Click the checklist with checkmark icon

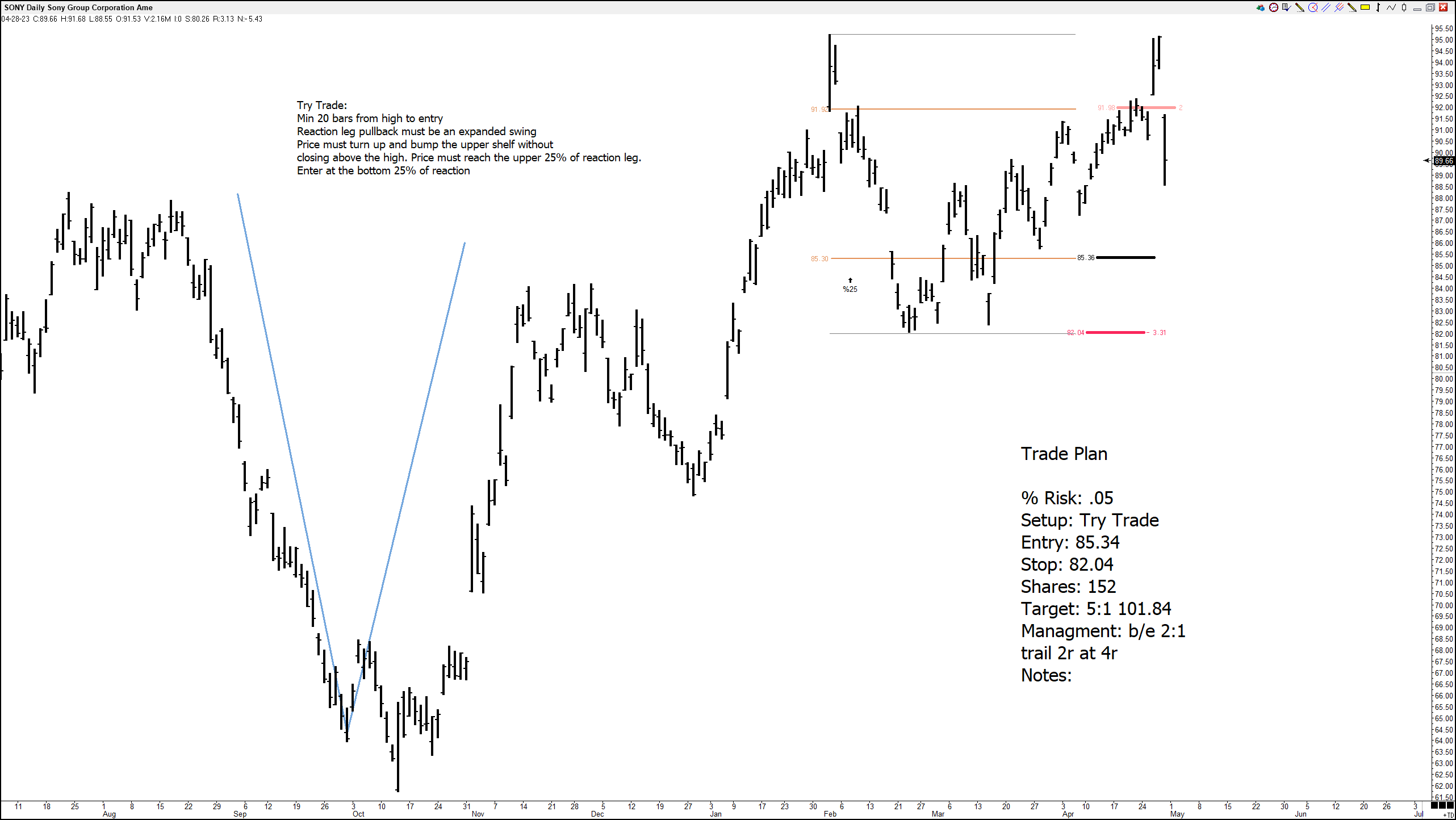tap(1286, 7)
